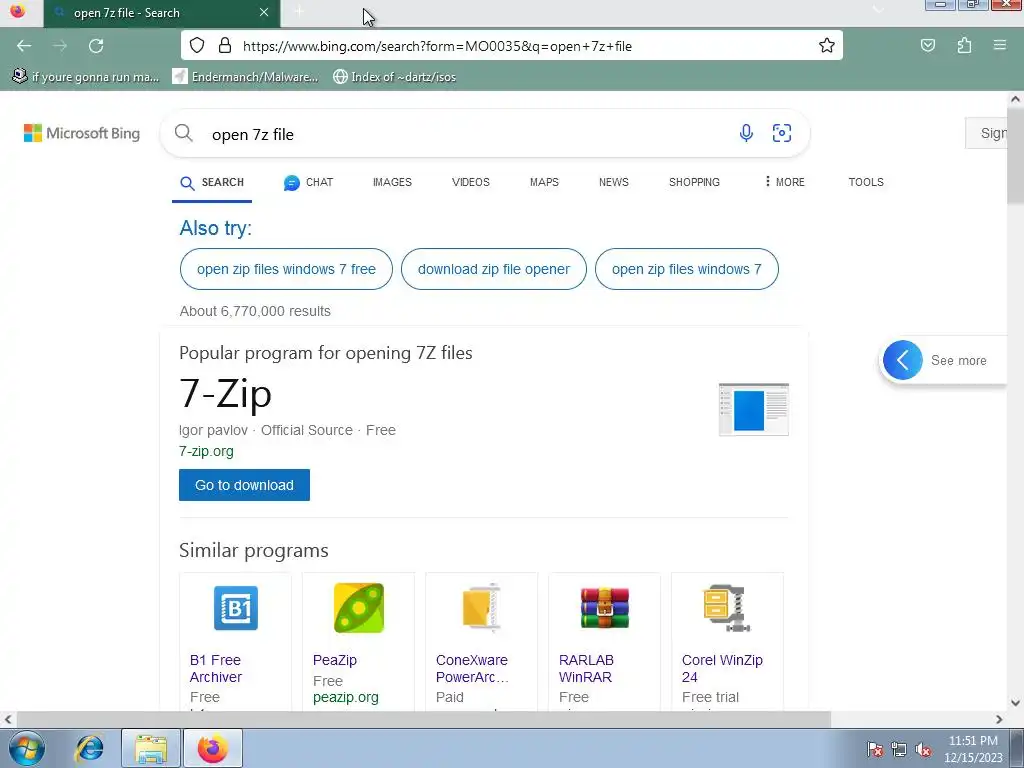Screen dimensions: 1024x768
Task: Click the Microsoft Bing logo
Action: tap(82, 133)
